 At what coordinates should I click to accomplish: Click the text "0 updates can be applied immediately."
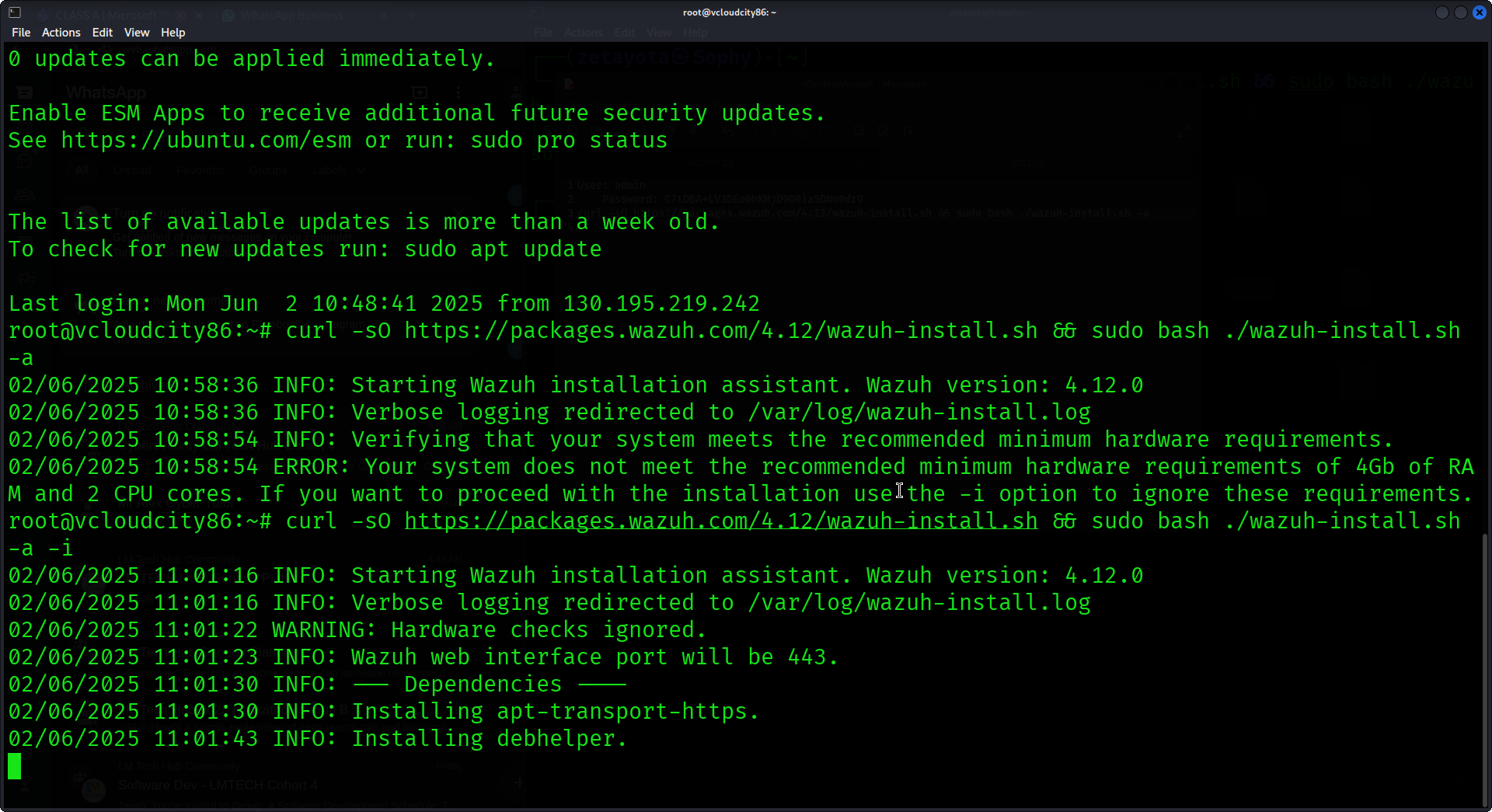pyautogui.click(x=252, y=59)
